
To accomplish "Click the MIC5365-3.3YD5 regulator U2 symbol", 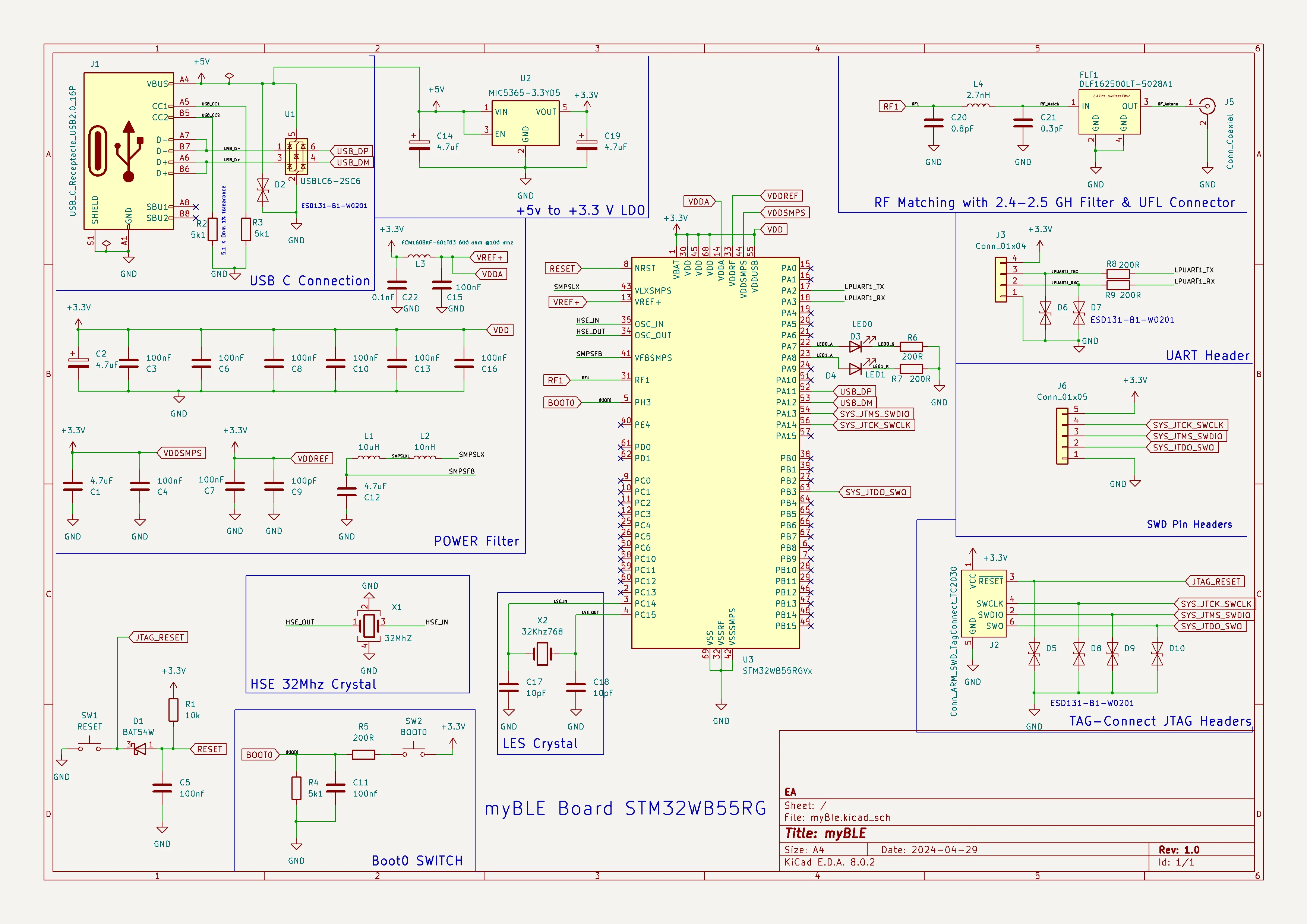I will (x=525, y=123).
